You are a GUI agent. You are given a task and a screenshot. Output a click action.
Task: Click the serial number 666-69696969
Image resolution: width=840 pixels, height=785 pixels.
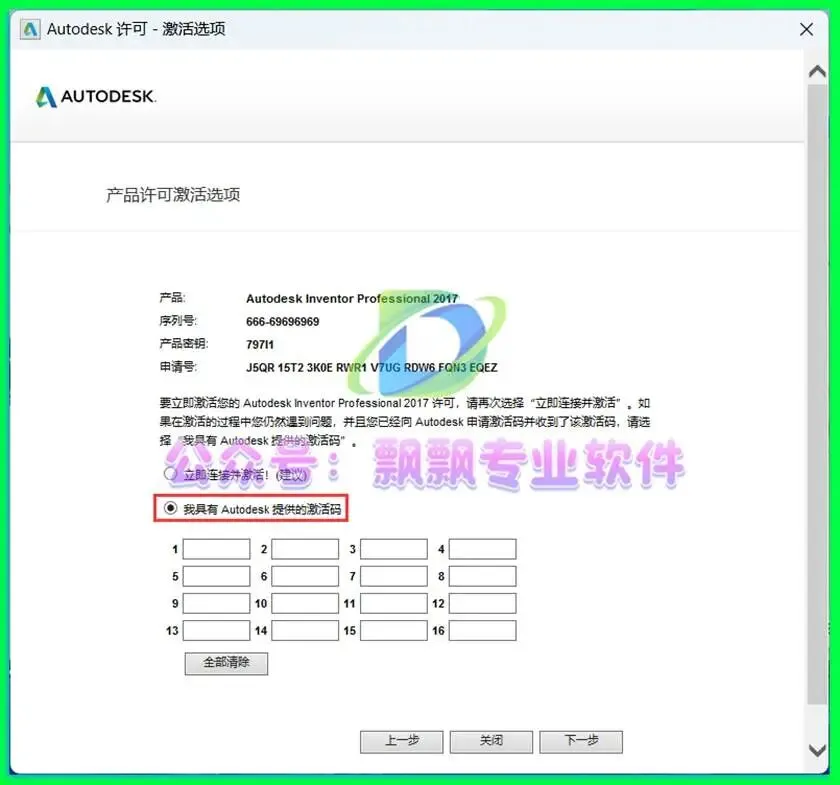283,322
